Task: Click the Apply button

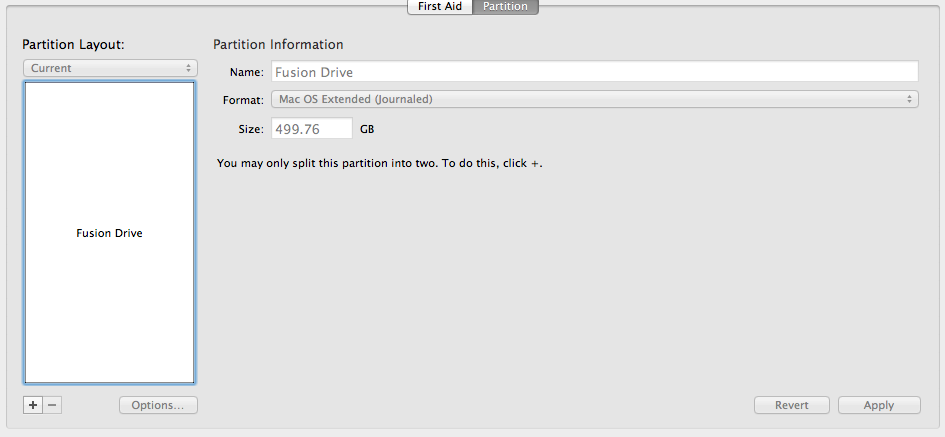Action: 879,405
